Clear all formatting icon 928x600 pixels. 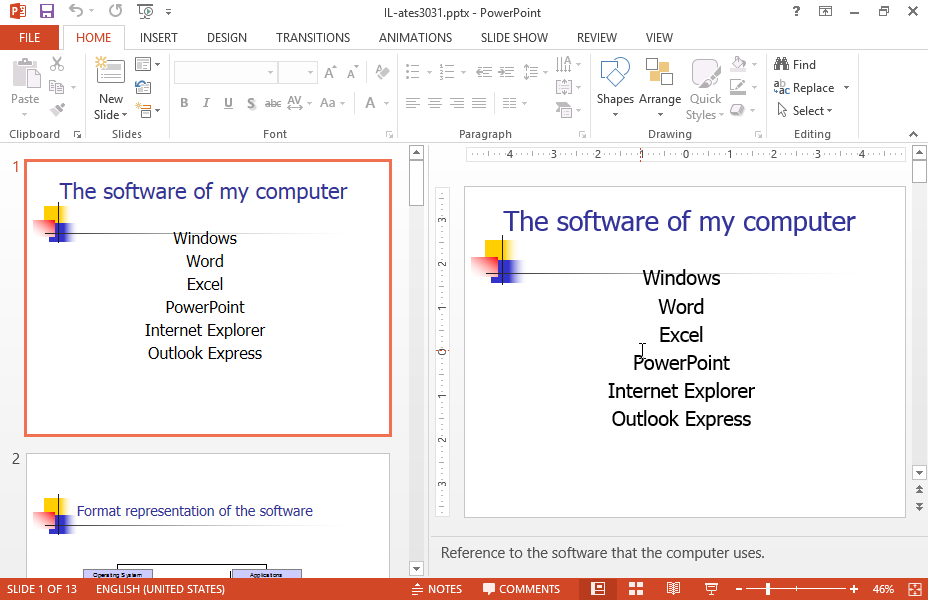tap(382, 72)
